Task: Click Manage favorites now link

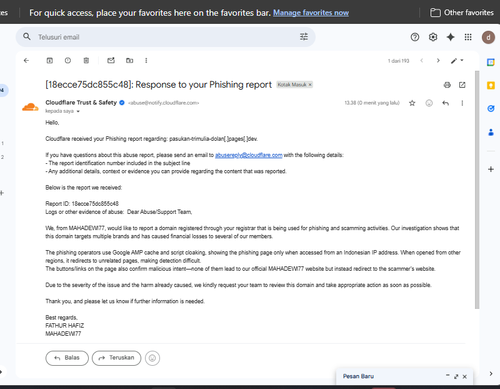Action: tap(311, 13)
